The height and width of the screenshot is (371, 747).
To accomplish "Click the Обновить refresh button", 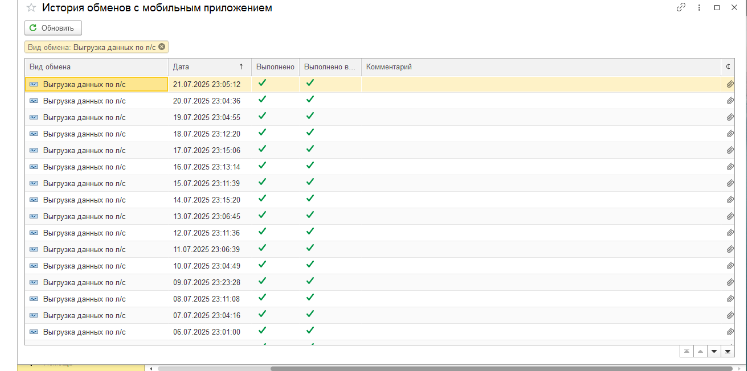I will tap(53, 28).
